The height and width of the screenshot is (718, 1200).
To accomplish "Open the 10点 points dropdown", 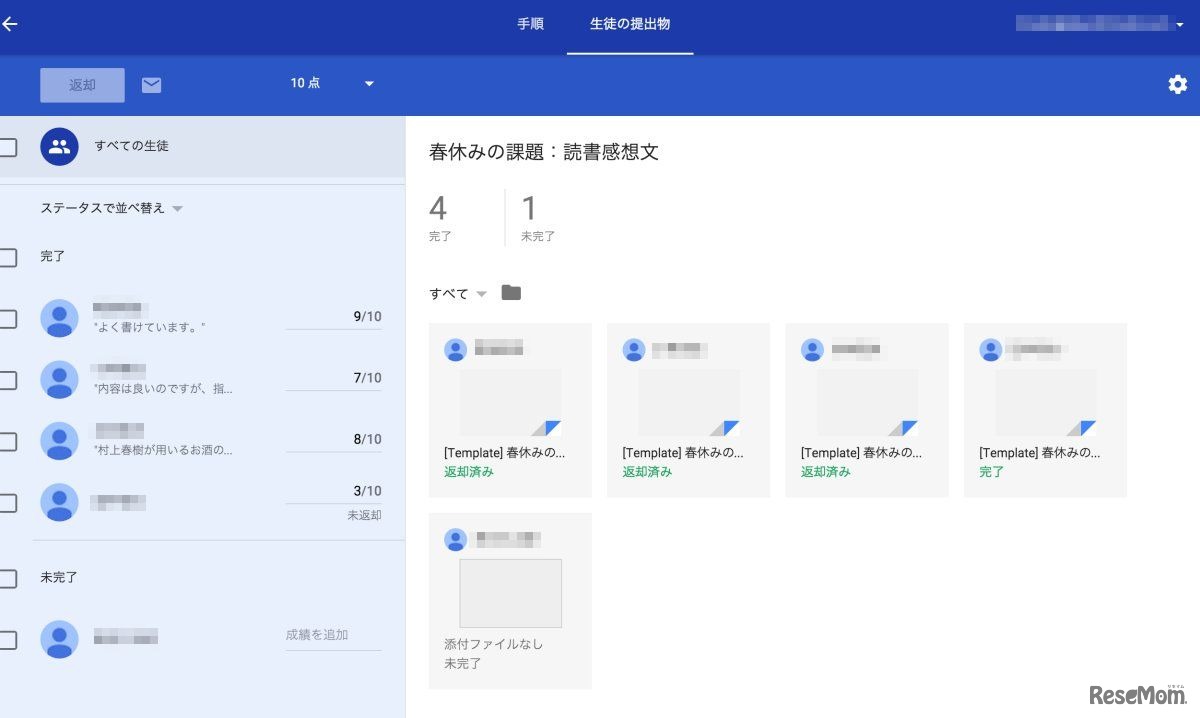I will 330,84.
